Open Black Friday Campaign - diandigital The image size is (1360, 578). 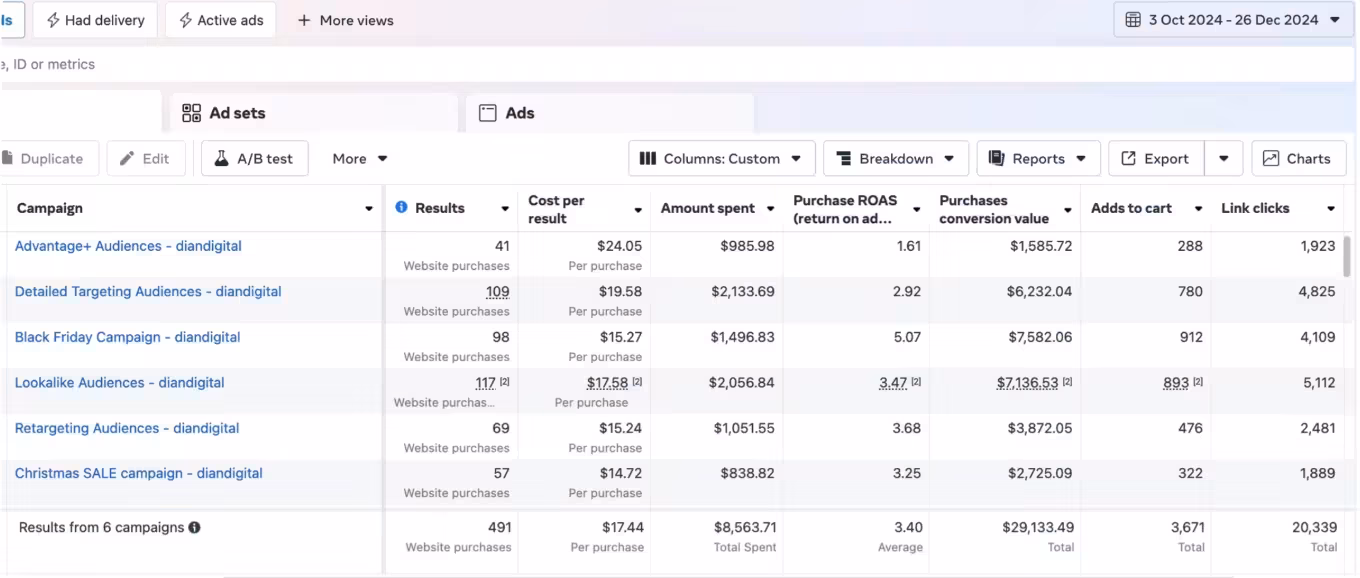pyautogui.click(x=128, y=337)
